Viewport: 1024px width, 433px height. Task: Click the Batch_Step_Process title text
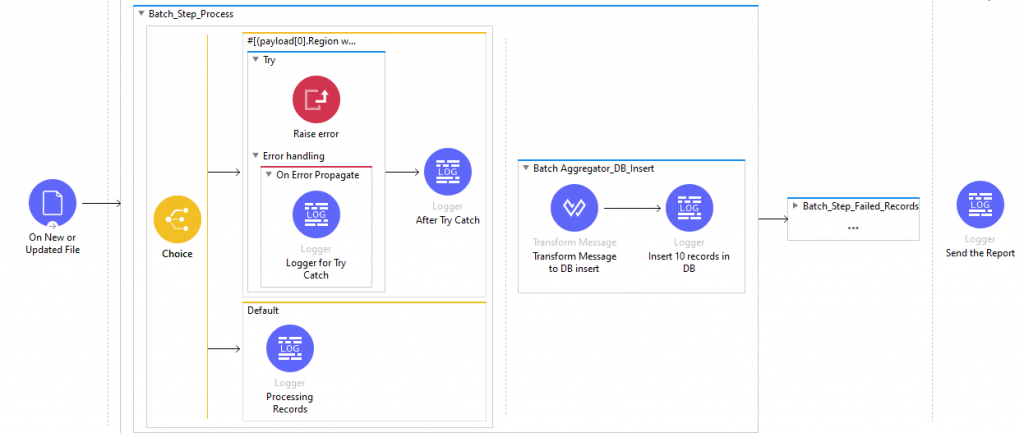[191, 14]
